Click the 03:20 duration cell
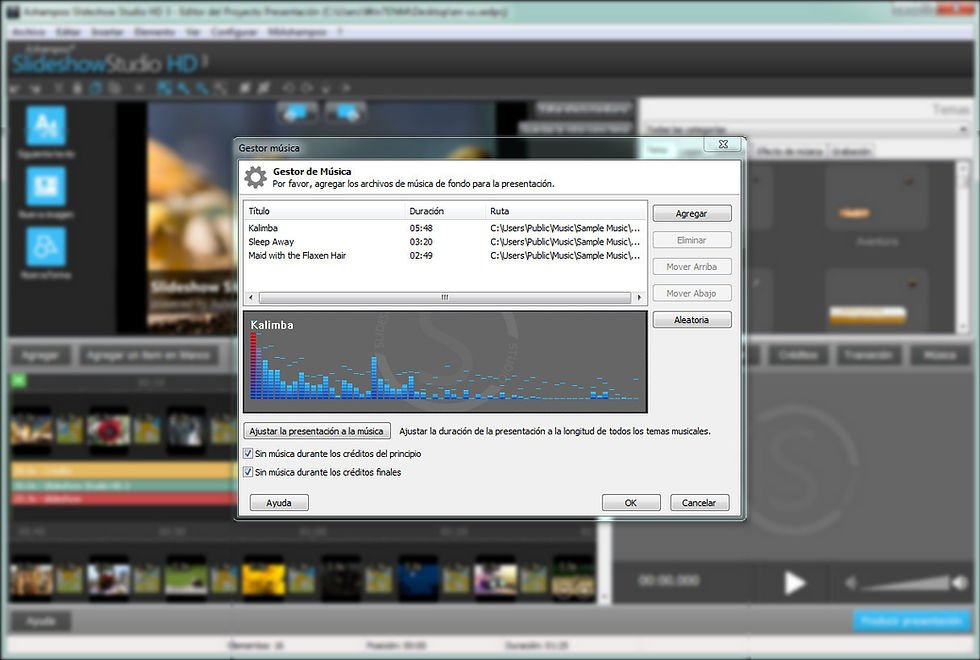 tap(421, 242)
